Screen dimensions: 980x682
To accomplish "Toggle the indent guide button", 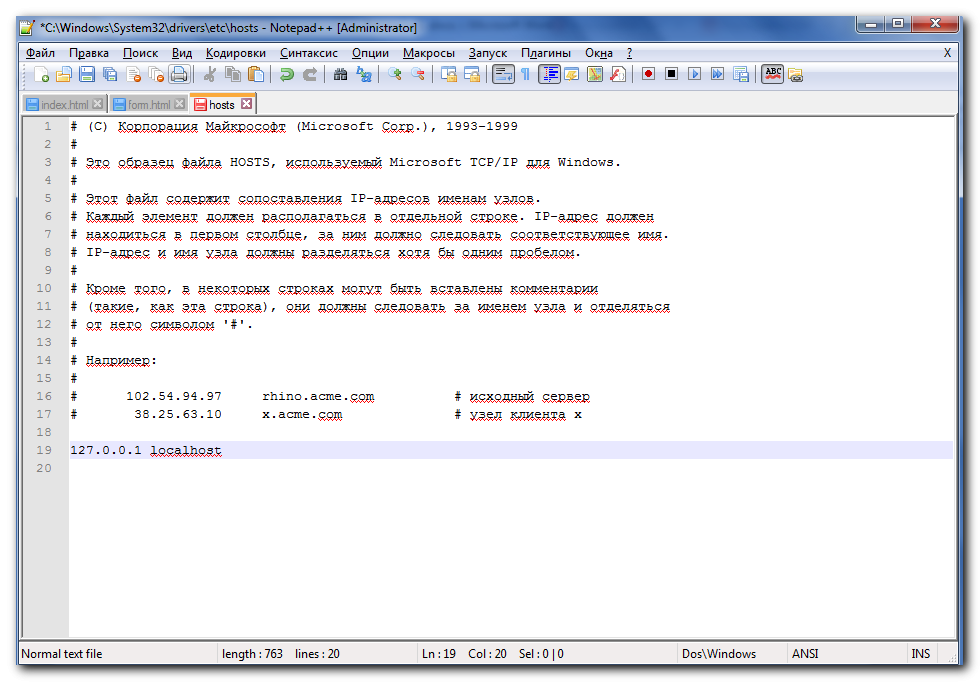I will click(549, 74).
